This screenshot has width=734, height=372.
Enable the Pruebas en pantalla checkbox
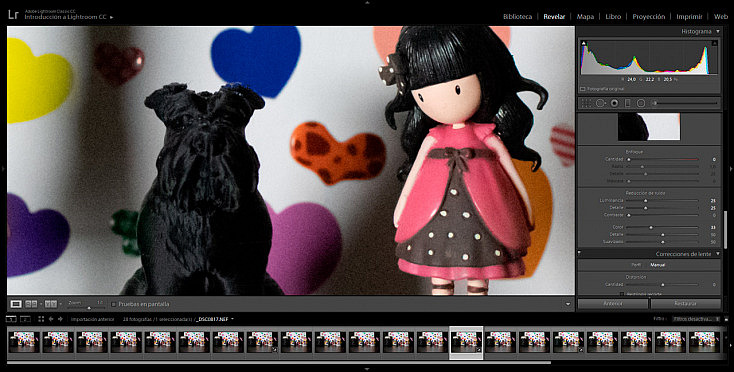tap(114, 304)
